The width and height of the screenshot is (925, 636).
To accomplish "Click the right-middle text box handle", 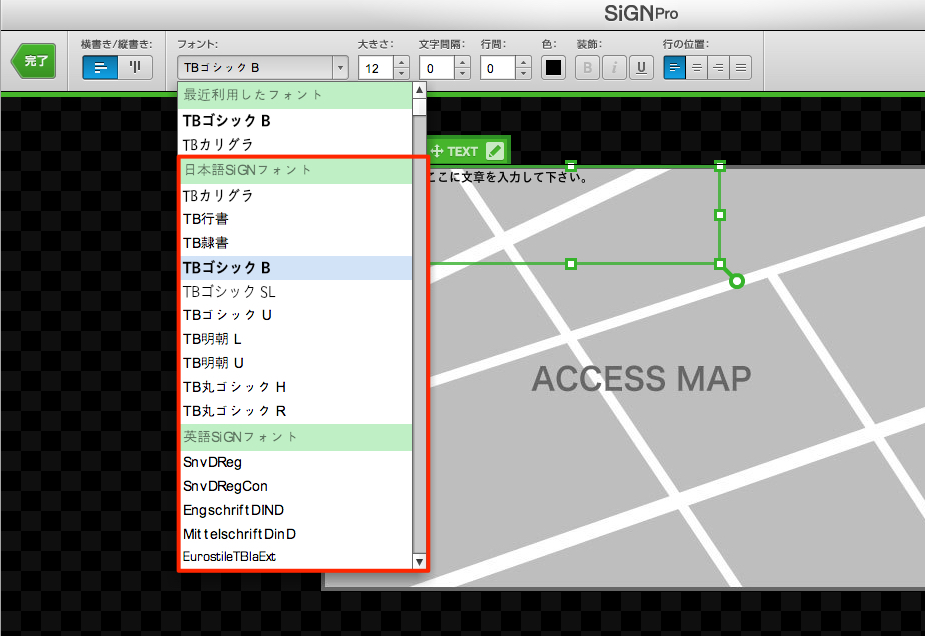I will coord(720,215).
